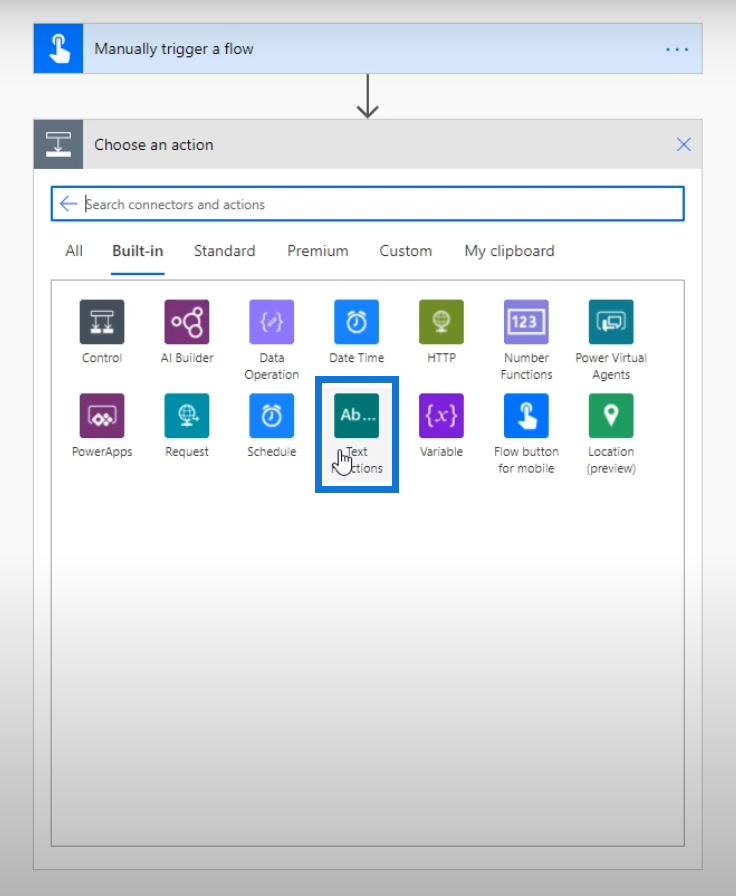
Task: Open the trigger's three-dot menu
Action: [x=677, y=49]
